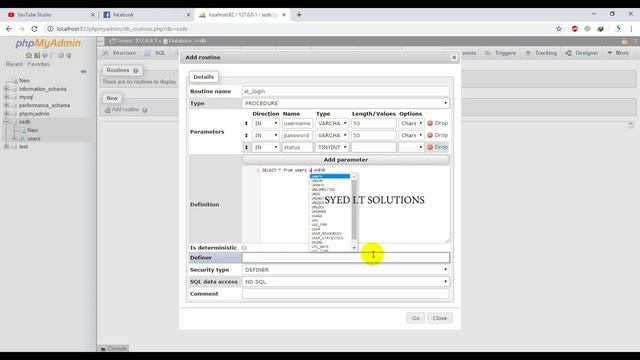Viewport: 640px width, 360px height.
Task: Open the Tracking tab
Action: point(541,53)
